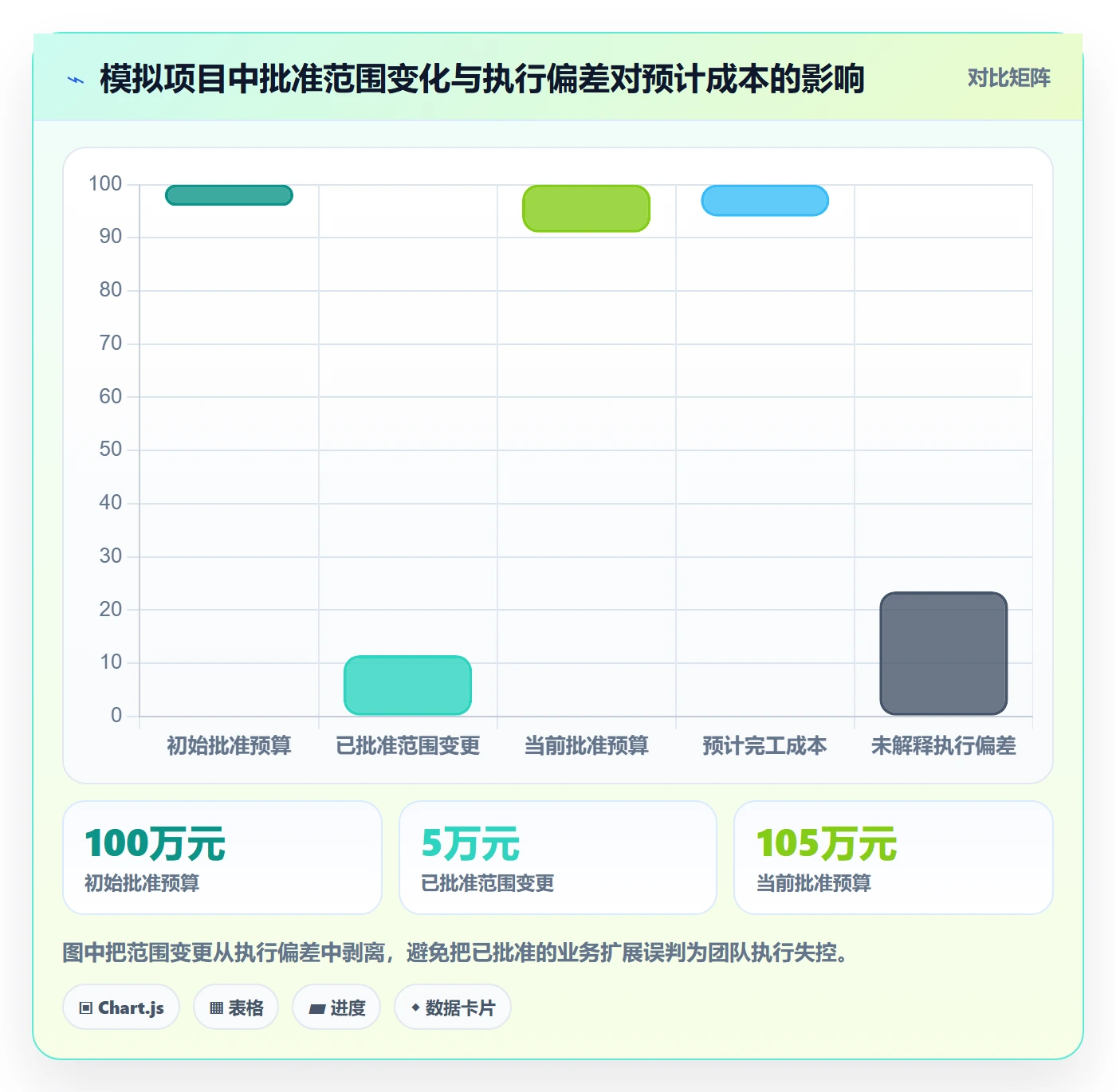Click the chart title 模拟项目中批准范围变化与执行偏差

coord(482,79)
